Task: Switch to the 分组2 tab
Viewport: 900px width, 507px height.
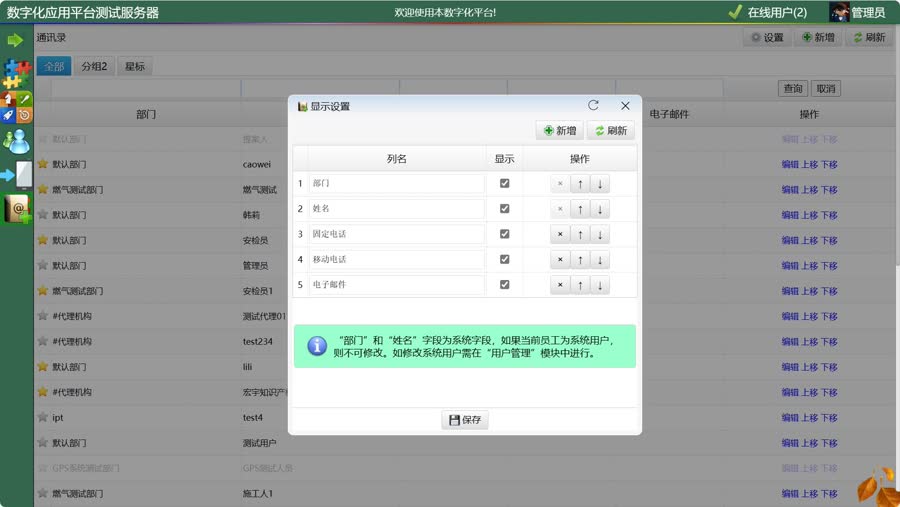Action: [x=94, y=67]
